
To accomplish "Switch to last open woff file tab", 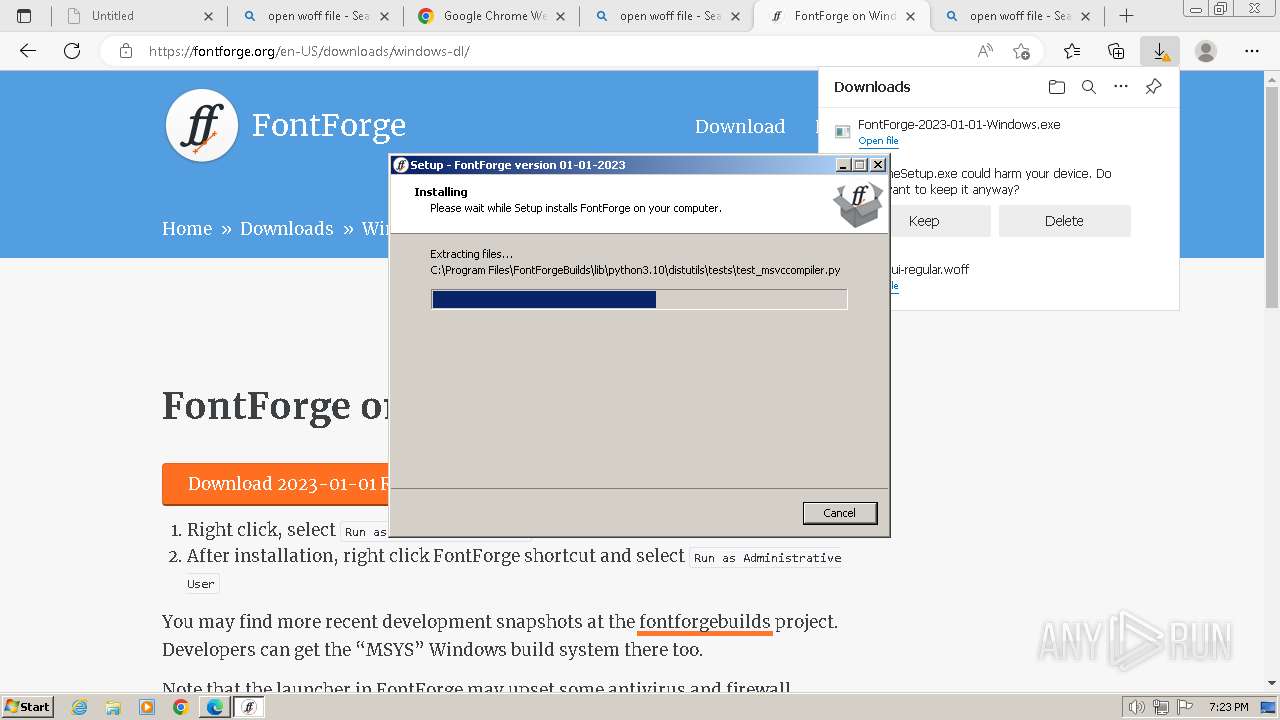I will 1019,16.
